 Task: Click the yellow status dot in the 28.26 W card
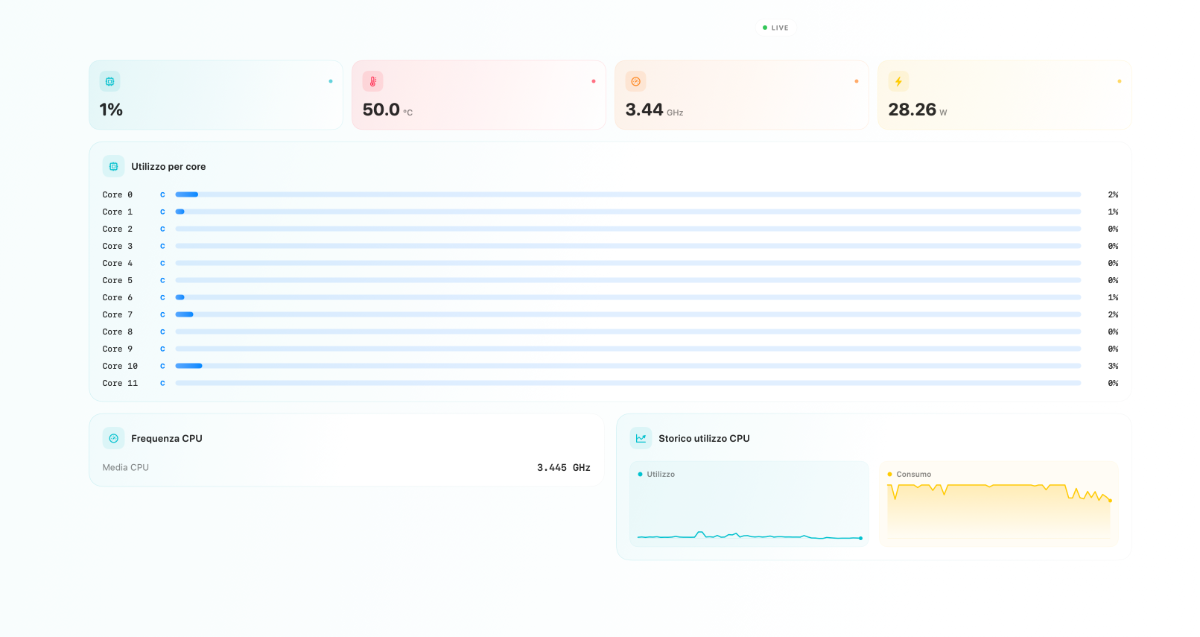click(1119, 81)
